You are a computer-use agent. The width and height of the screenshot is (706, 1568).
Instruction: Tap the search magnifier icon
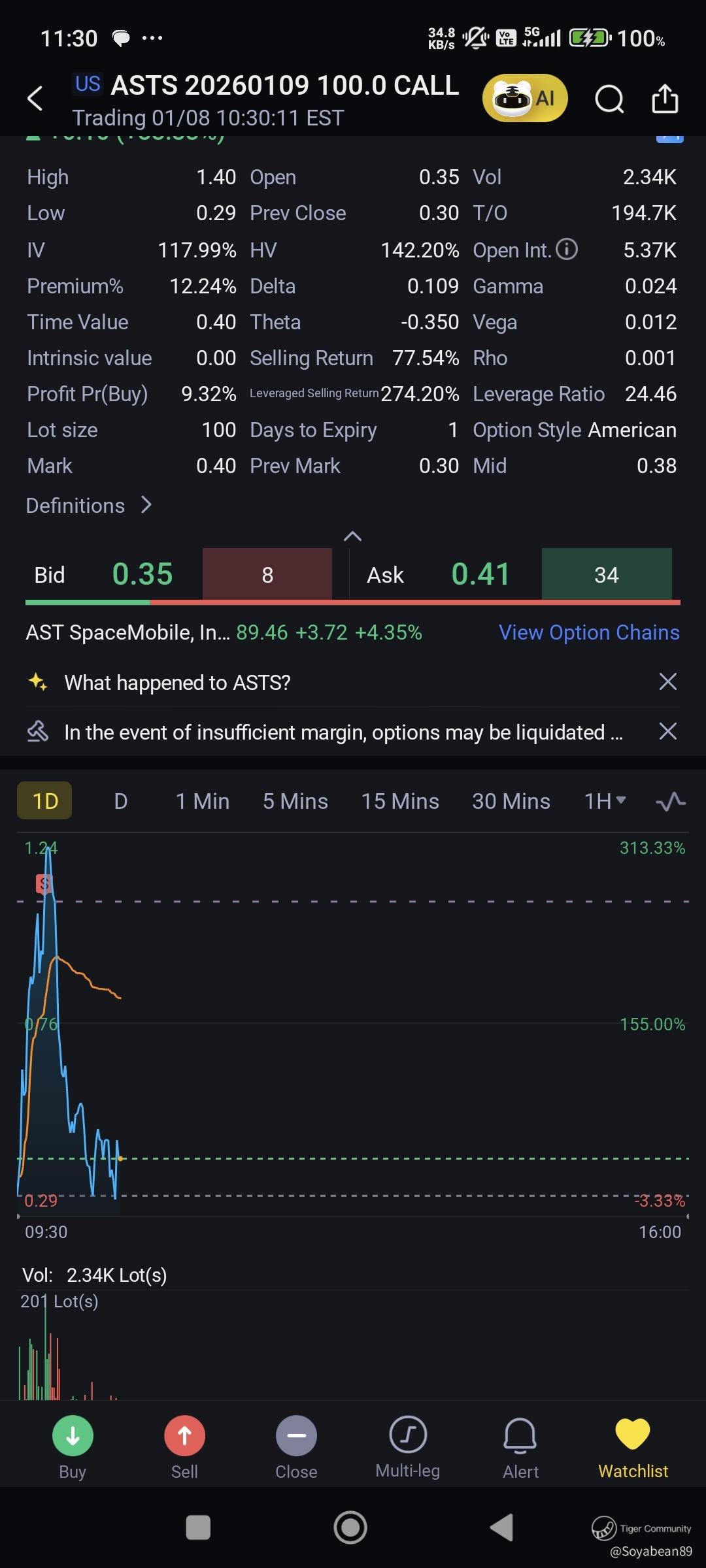click(609, 99)
